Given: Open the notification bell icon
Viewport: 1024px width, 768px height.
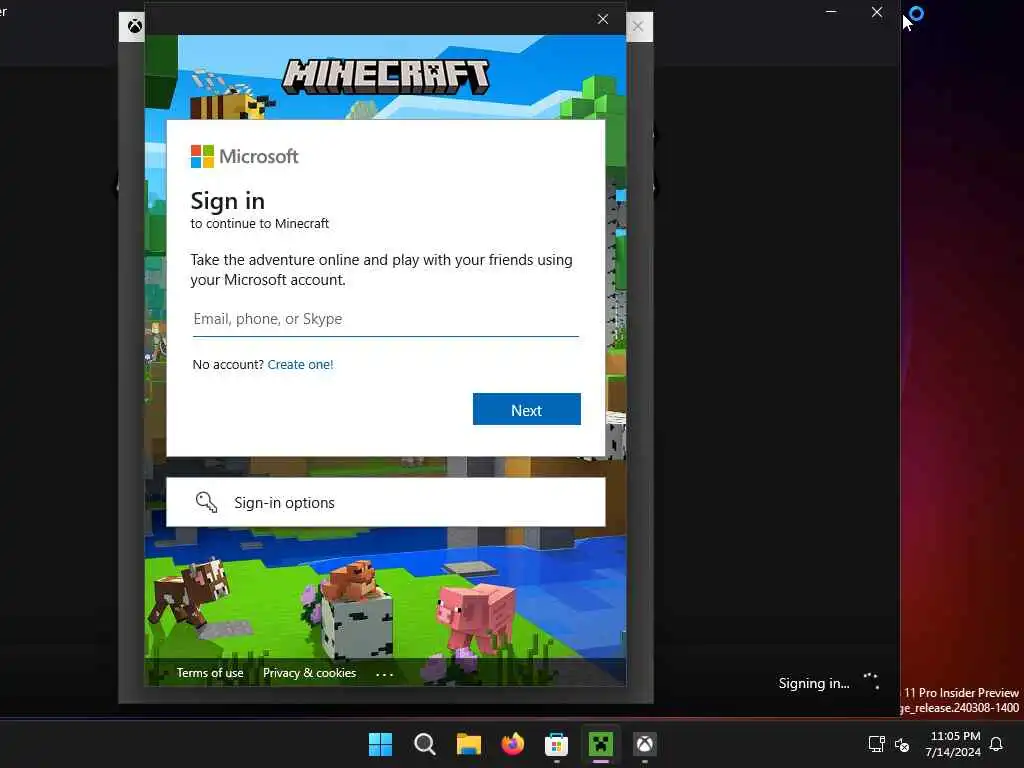Looking at the screenshot, I should tap(997, 744).
